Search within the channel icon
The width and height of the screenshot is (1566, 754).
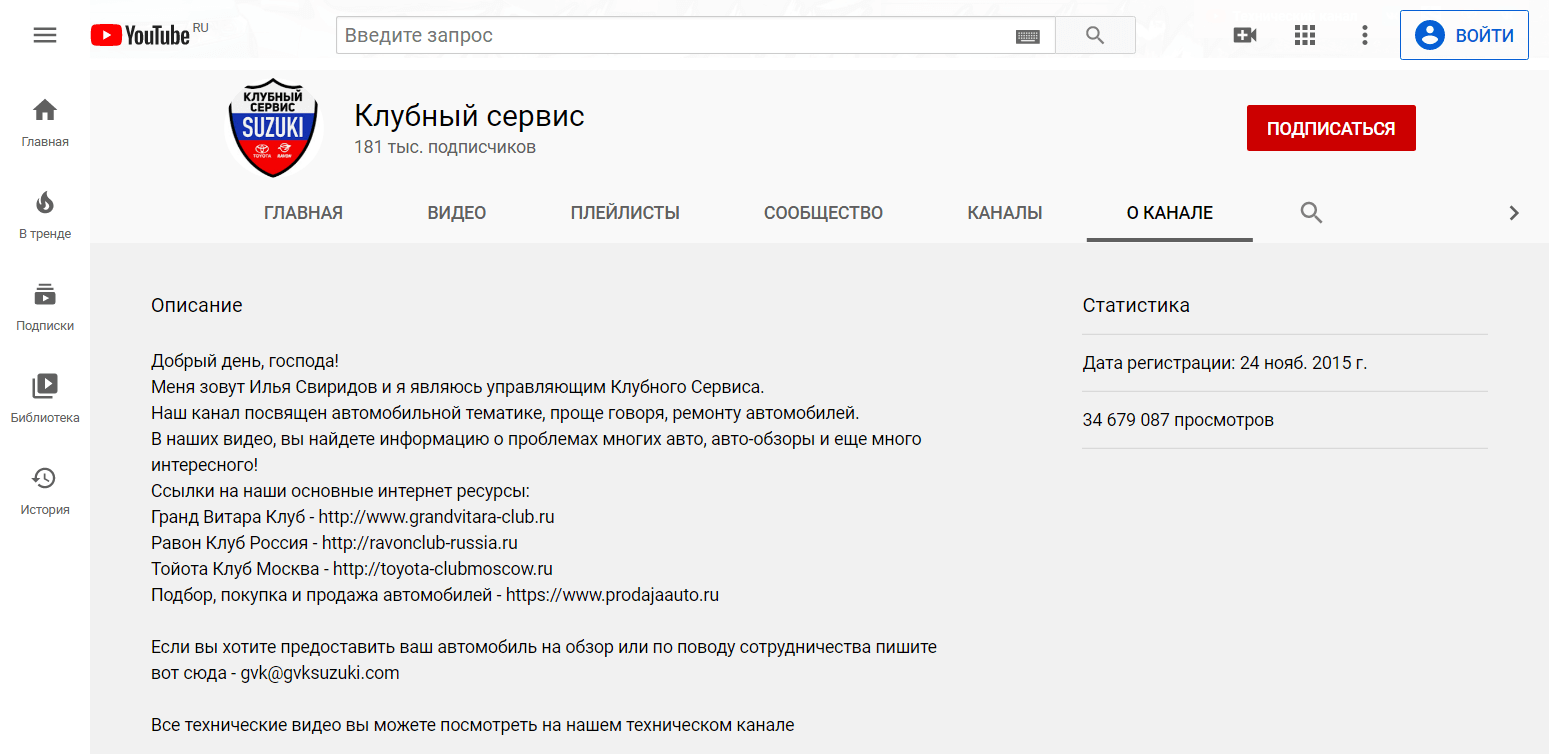(x=1311, y=212)
